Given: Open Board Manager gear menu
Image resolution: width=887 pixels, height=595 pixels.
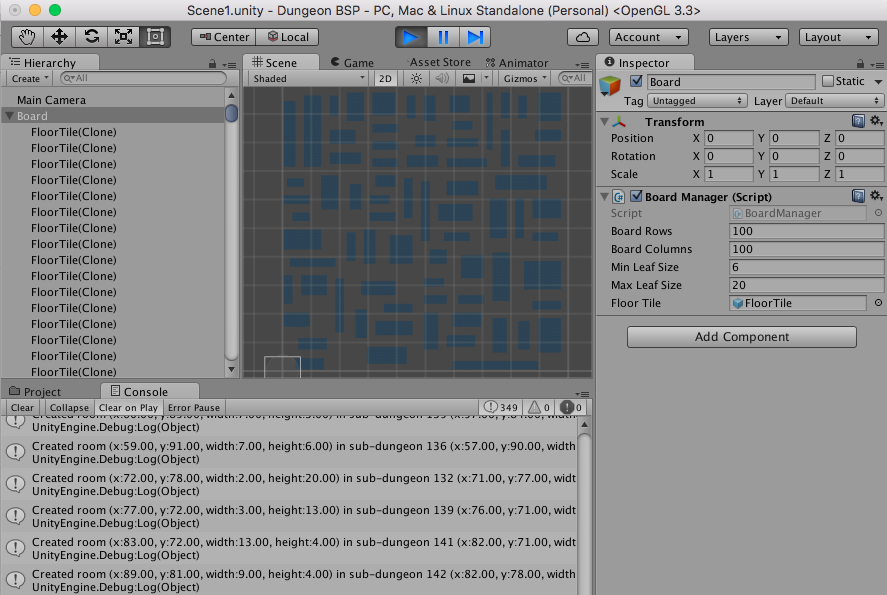Looking at the screenshot, I should [876, 196].
